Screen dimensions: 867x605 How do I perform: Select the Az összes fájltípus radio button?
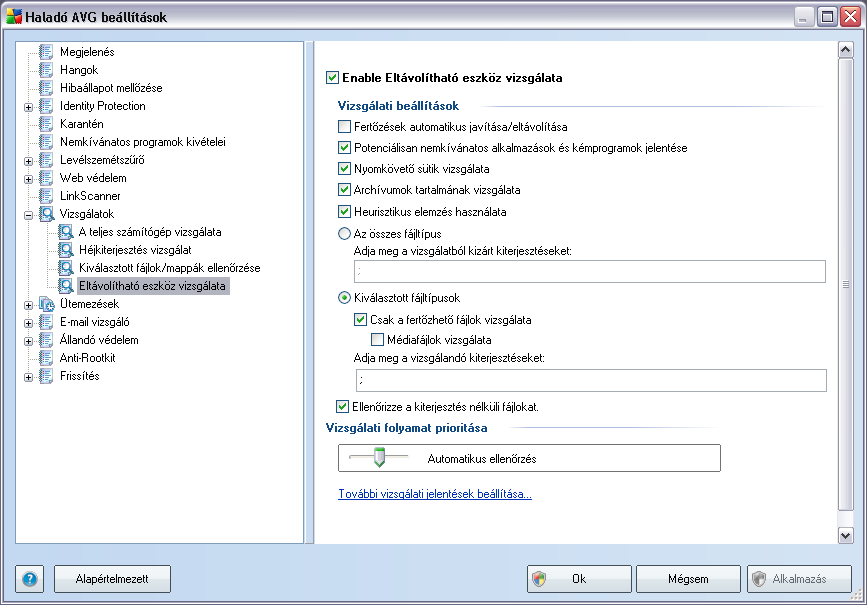click(344, 233)
